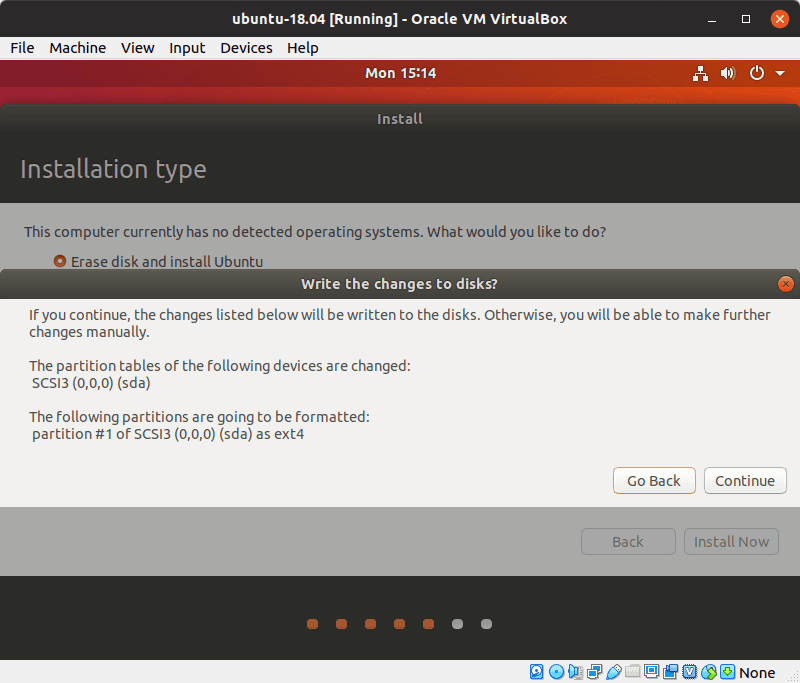Select Erase disk and install Ubuntu radio

pyautogui.click(x=60, y=261)
